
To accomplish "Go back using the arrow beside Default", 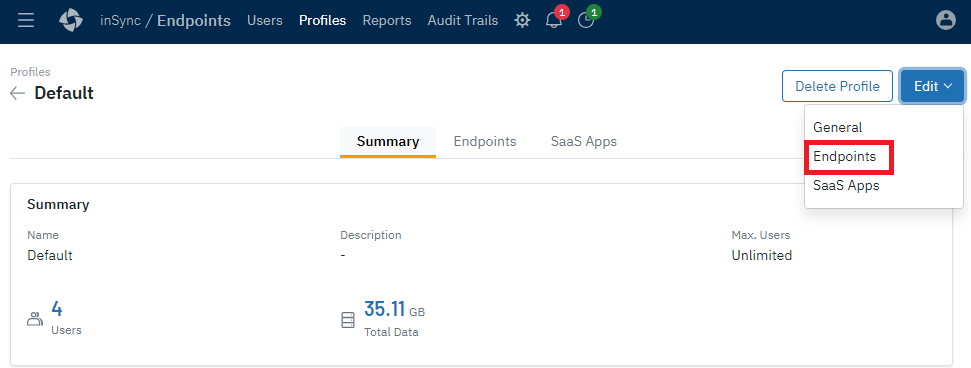I will tap(17, 94).
